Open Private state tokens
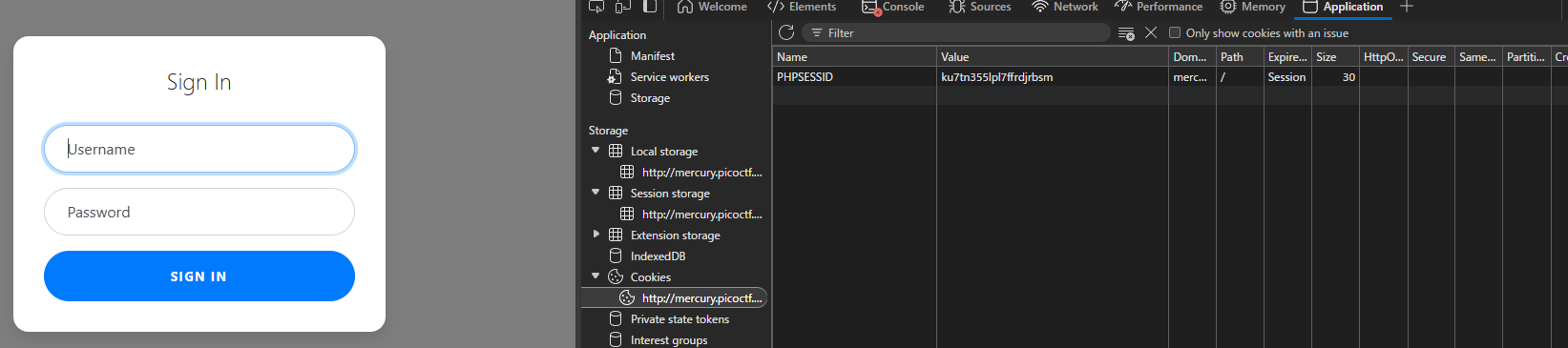The width and height of the screenshot is (1568, 348). click(679, 319)
